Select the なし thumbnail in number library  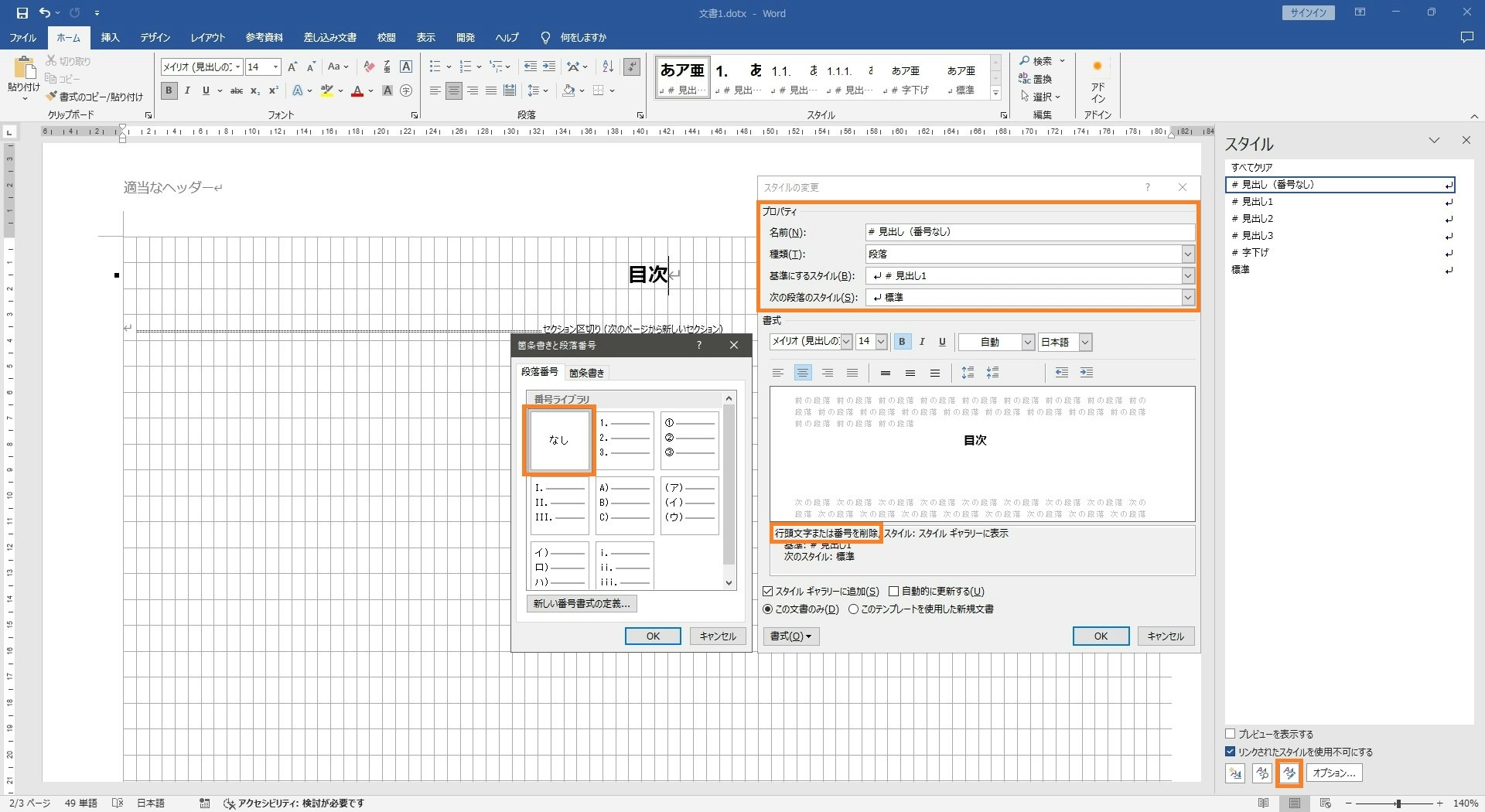(x=558, y=440)
